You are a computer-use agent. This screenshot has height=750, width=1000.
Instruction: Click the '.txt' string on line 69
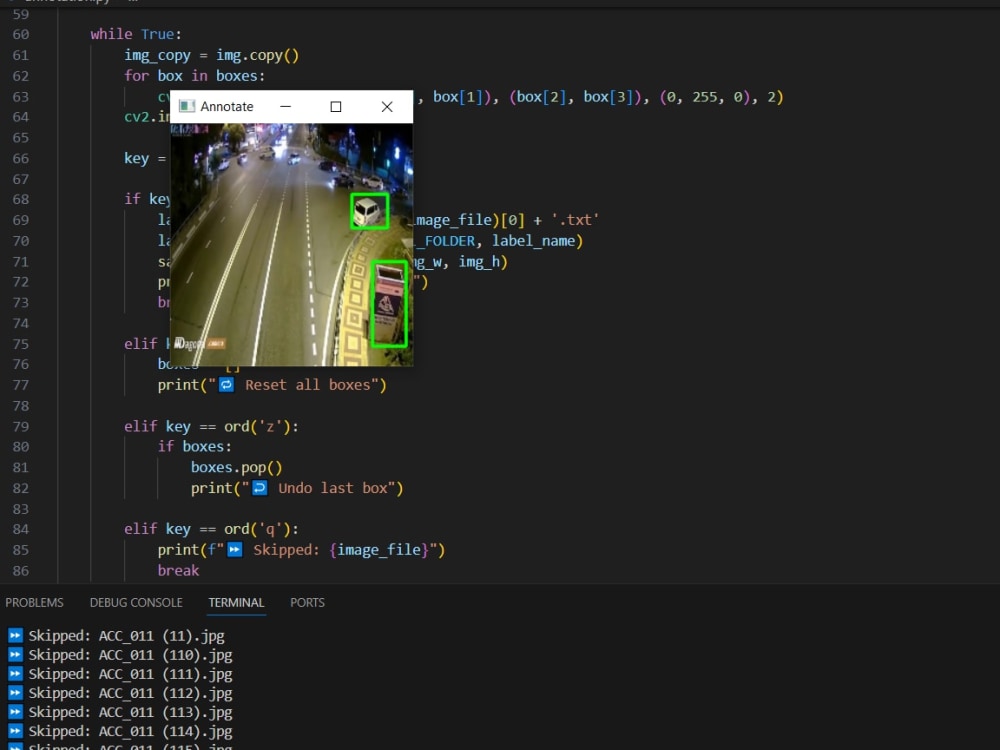point(575,220)
